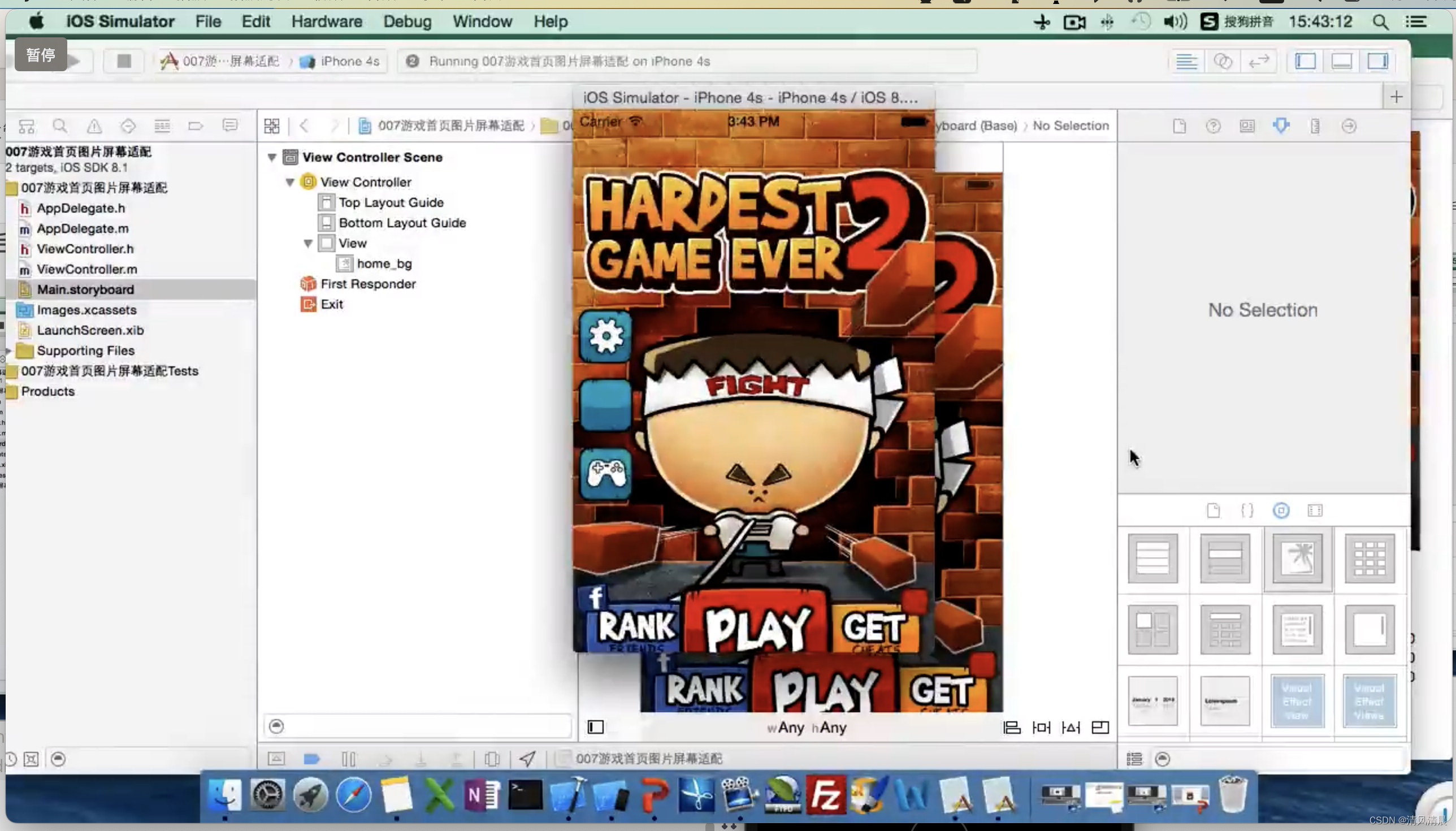1456x831 pixels.
Task: Open the wAny hAny size class selector
Action: (x=807, y=728)
